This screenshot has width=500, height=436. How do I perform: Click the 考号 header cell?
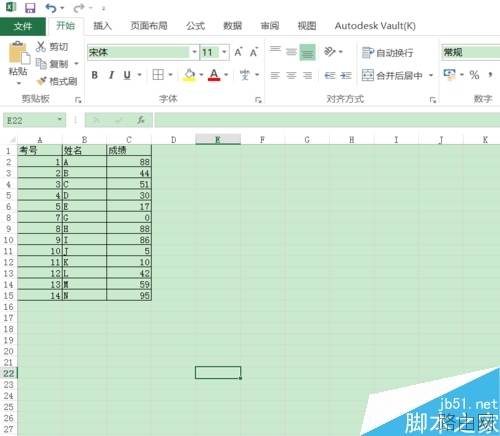coord(40,151)
